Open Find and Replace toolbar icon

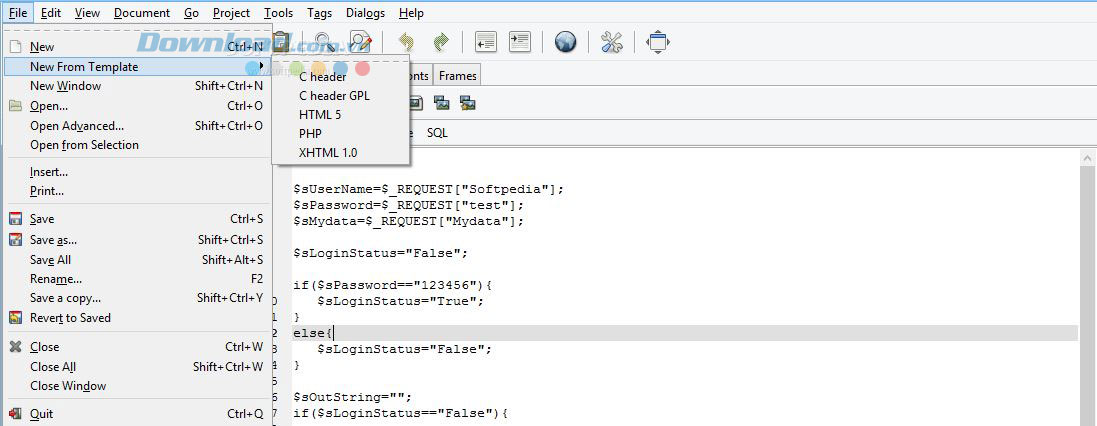pyautogui.click(x=360, y=42)
